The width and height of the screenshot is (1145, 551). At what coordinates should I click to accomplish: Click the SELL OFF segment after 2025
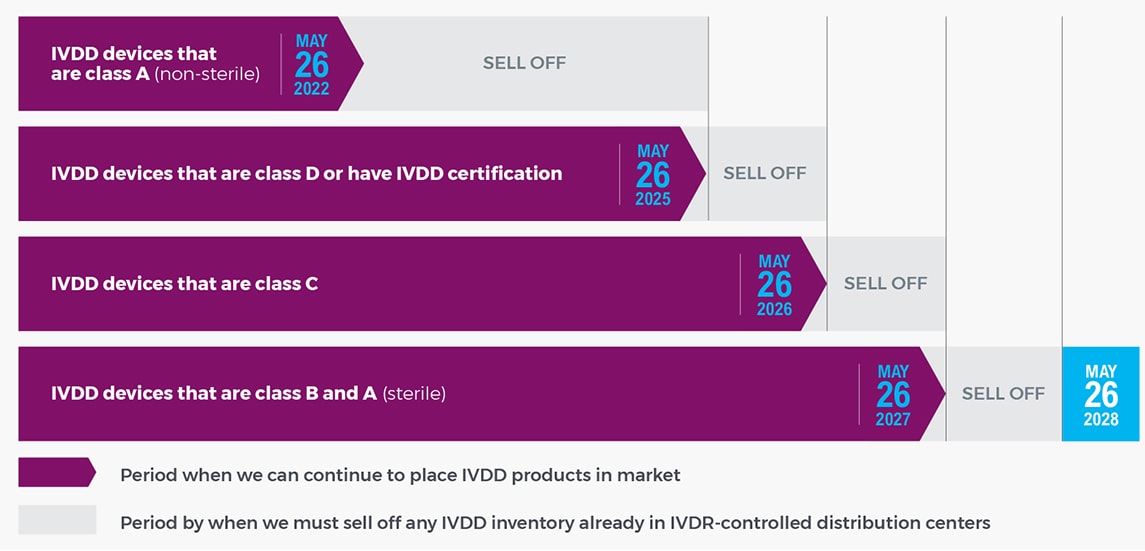[x=765, y=174]
